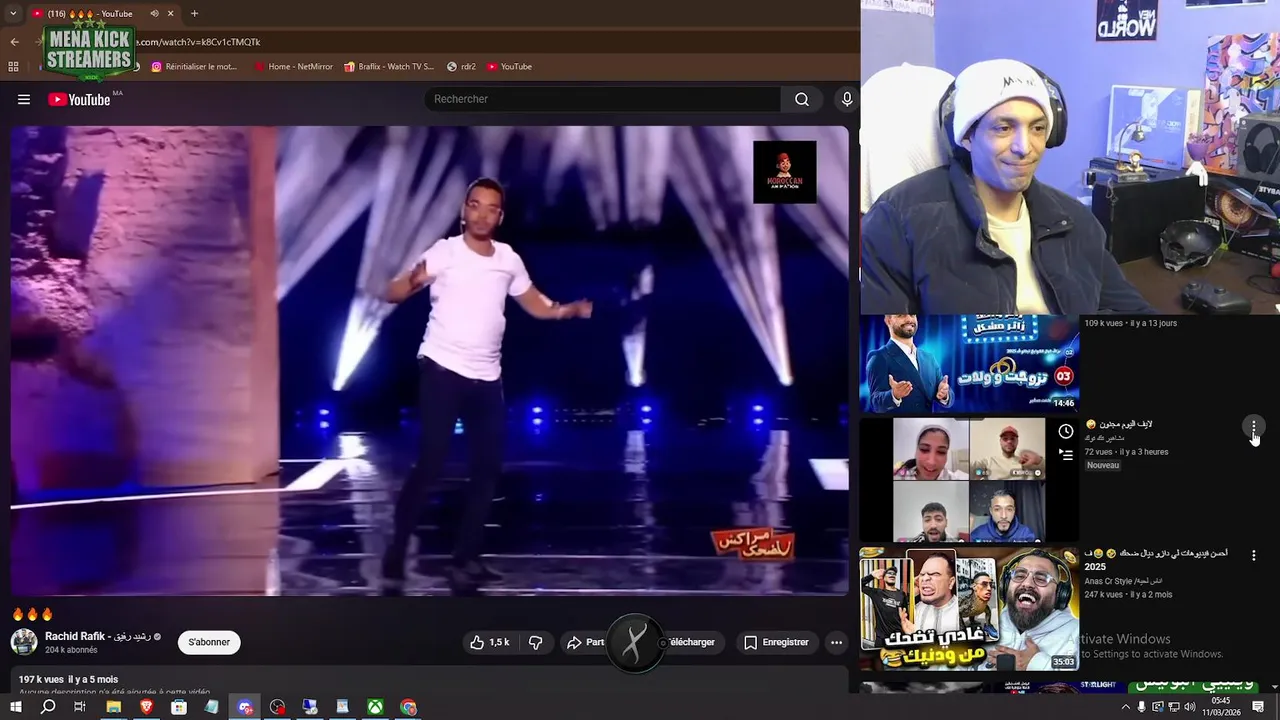
Task: Open options menu for Anas Cr Style video
Action: (x=1254, y=555)
